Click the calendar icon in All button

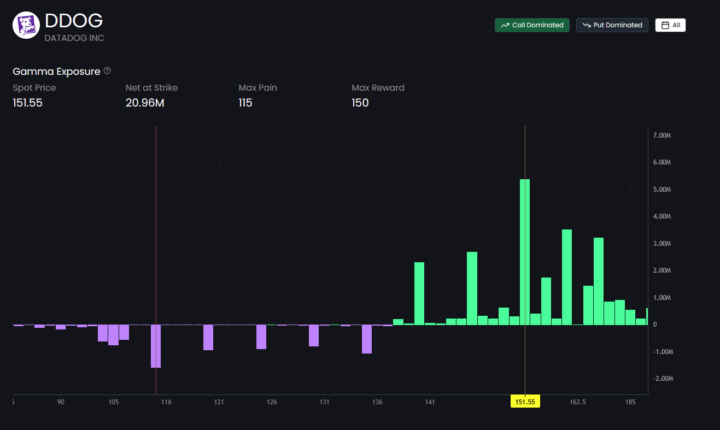click(x=666, y=25)
